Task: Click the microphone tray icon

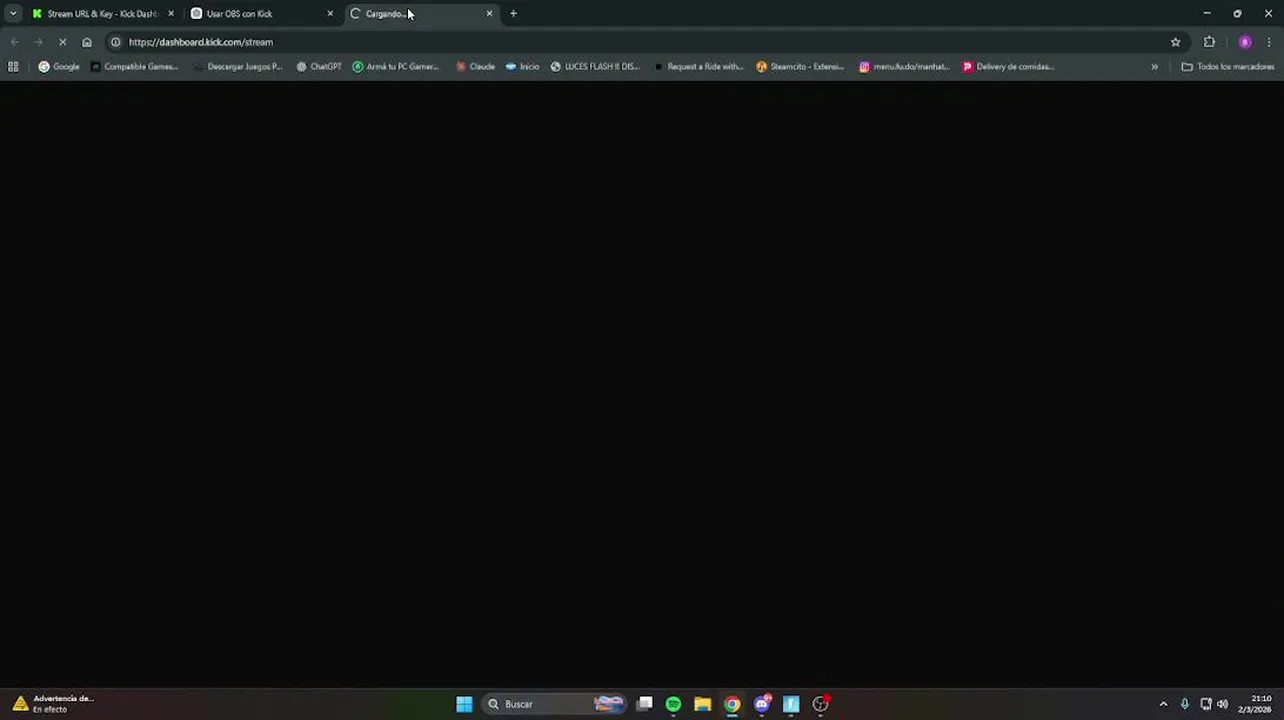Action: click(1185, 704)
